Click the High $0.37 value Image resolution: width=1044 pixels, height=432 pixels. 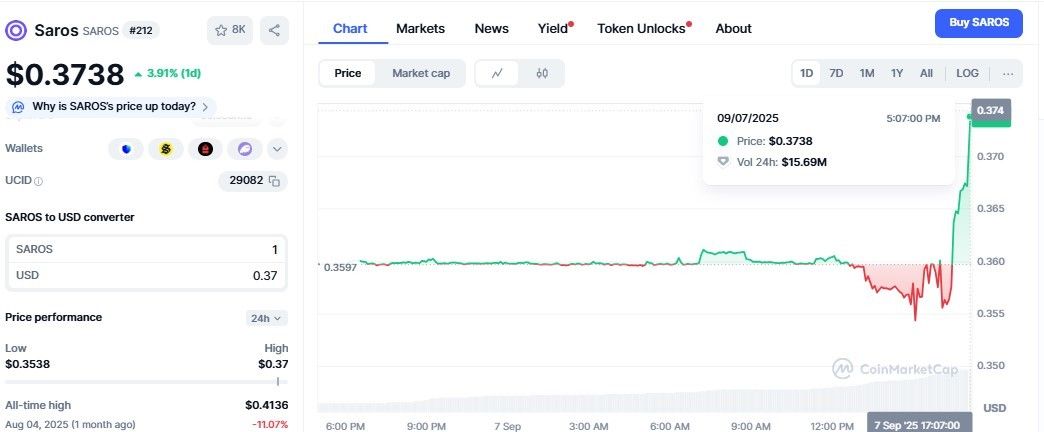coord(273,365)
